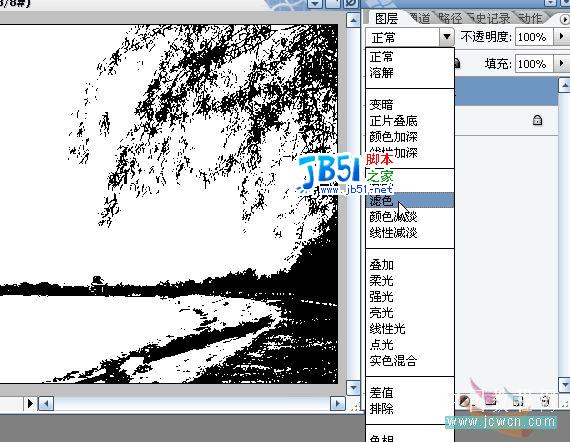Choose 柔光 blend mode
The image size is (570, 442).
[x=410, y=281]
